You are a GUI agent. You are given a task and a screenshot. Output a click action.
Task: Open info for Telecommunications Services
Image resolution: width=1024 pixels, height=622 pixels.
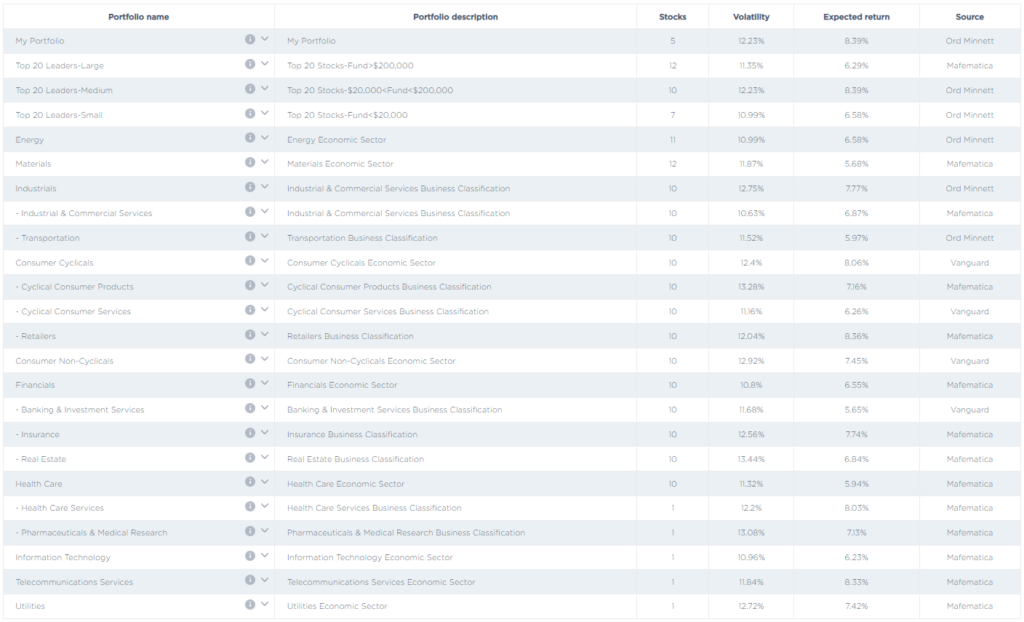[x=250, y=580]
